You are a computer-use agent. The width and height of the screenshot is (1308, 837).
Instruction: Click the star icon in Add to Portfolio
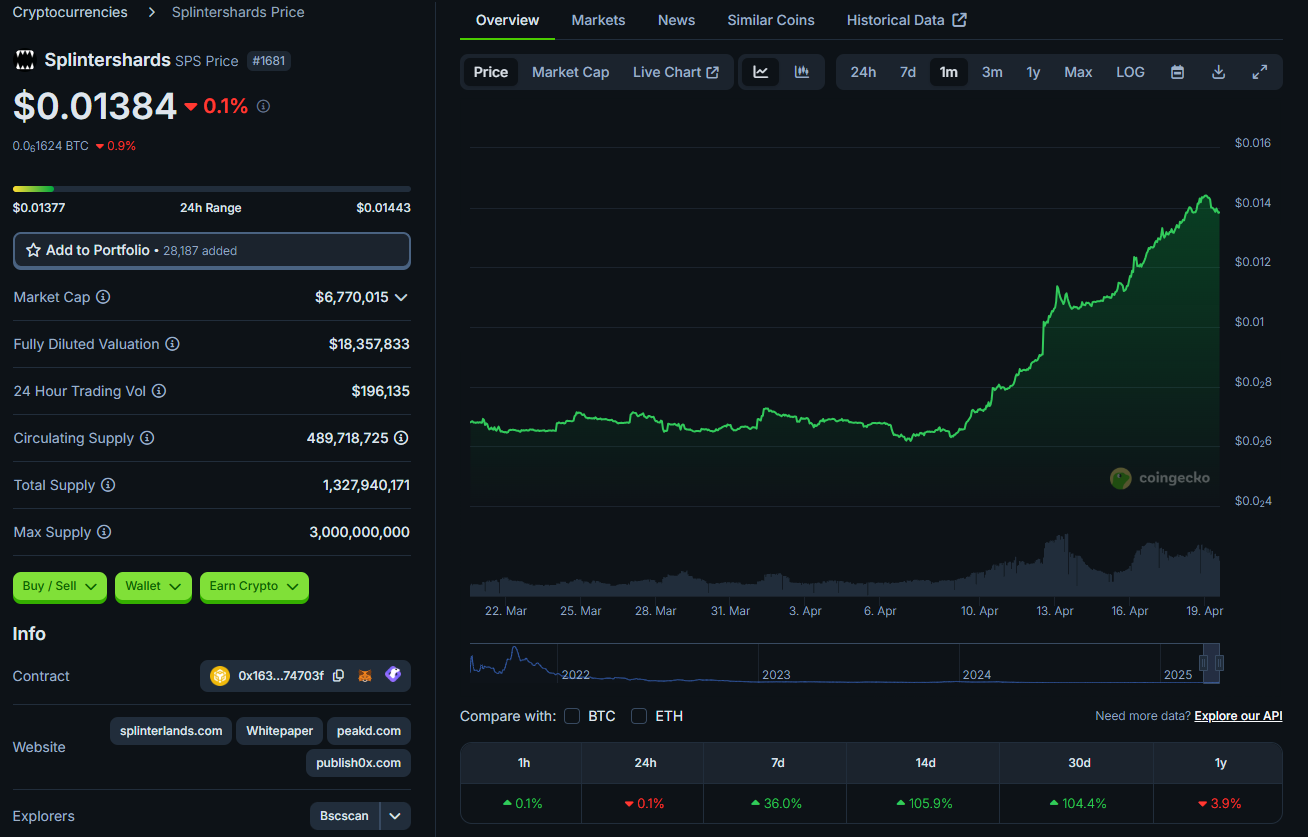pyautogui.click(x=33, y=250)
